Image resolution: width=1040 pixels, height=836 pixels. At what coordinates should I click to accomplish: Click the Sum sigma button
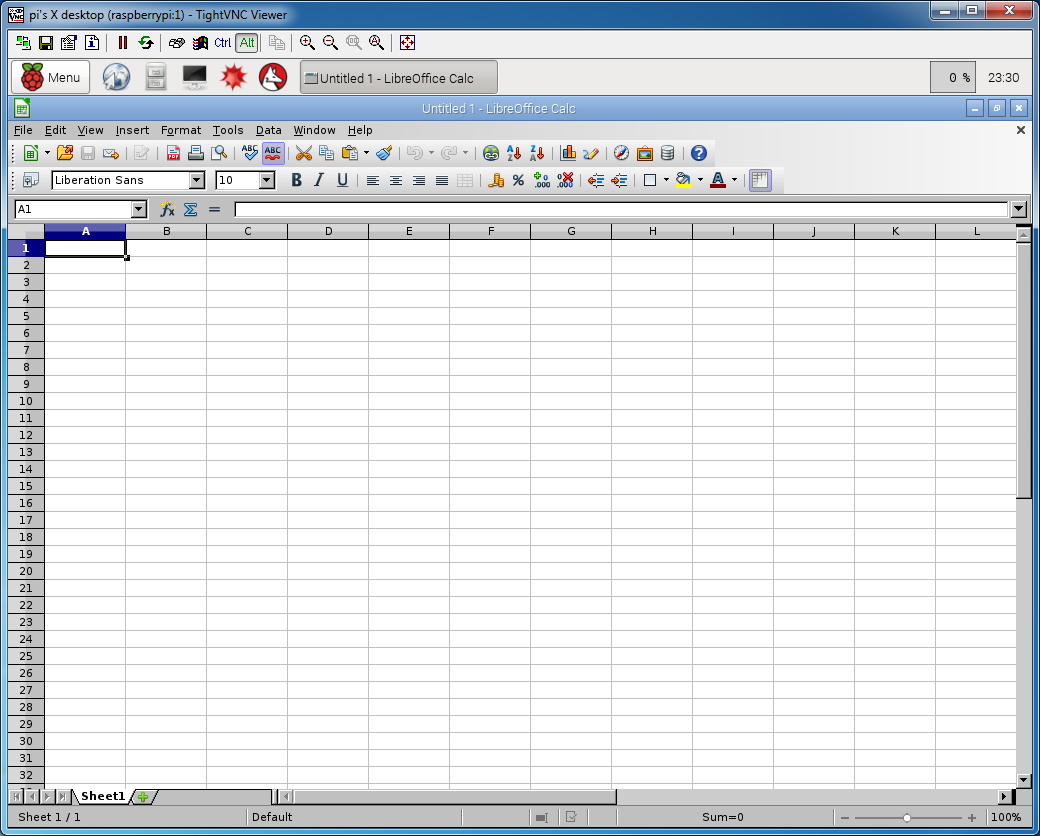click(x=190, y=210)
